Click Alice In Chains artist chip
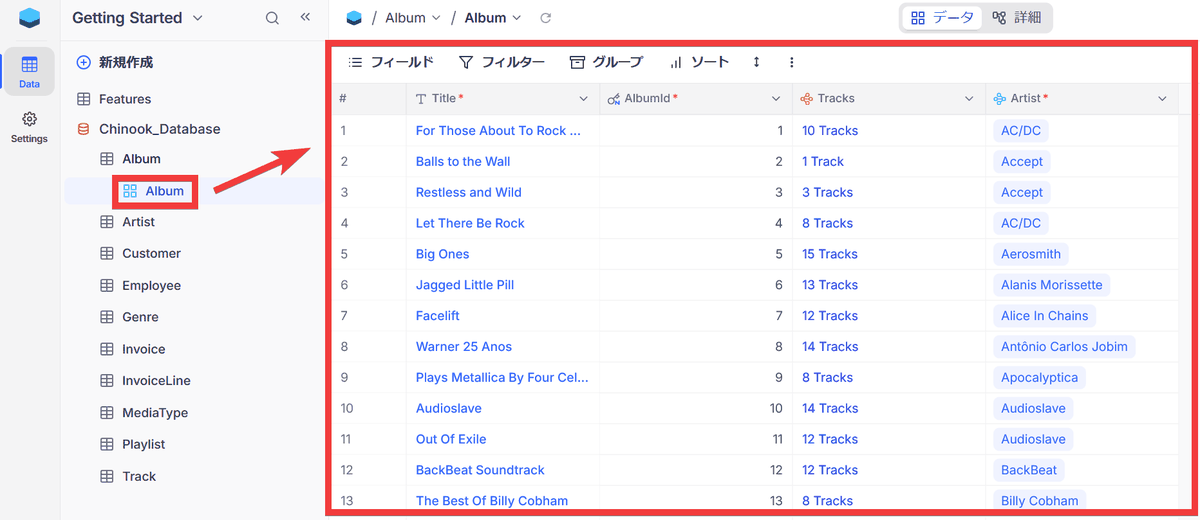 (1045, 316)
